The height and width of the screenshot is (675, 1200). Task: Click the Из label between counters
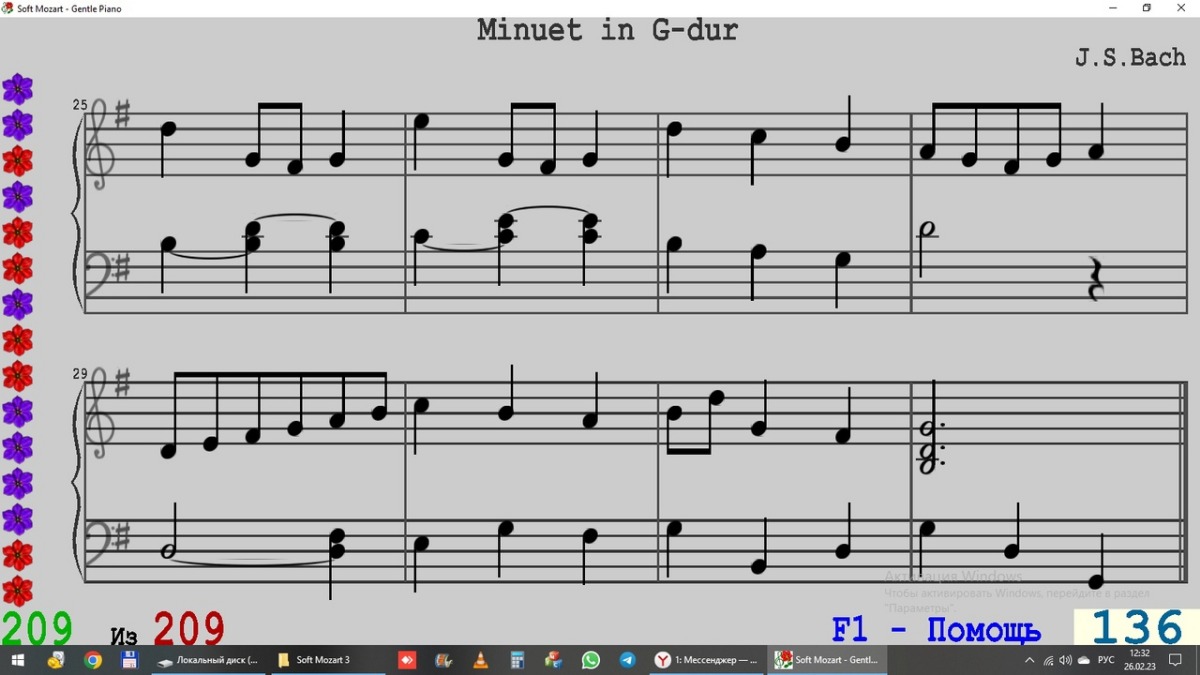(x=124, y=636)
